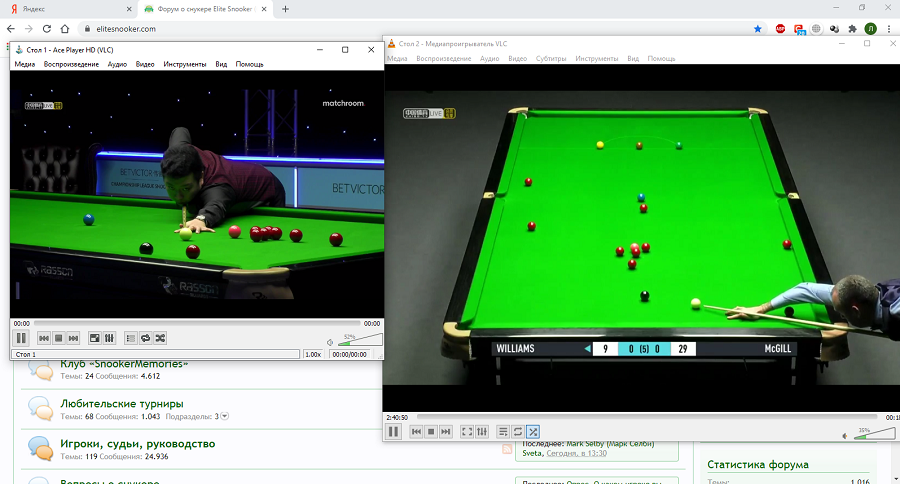900x484 pixels.
Task: Open Chrome three-dot menu
Action: tap(890, 29)
